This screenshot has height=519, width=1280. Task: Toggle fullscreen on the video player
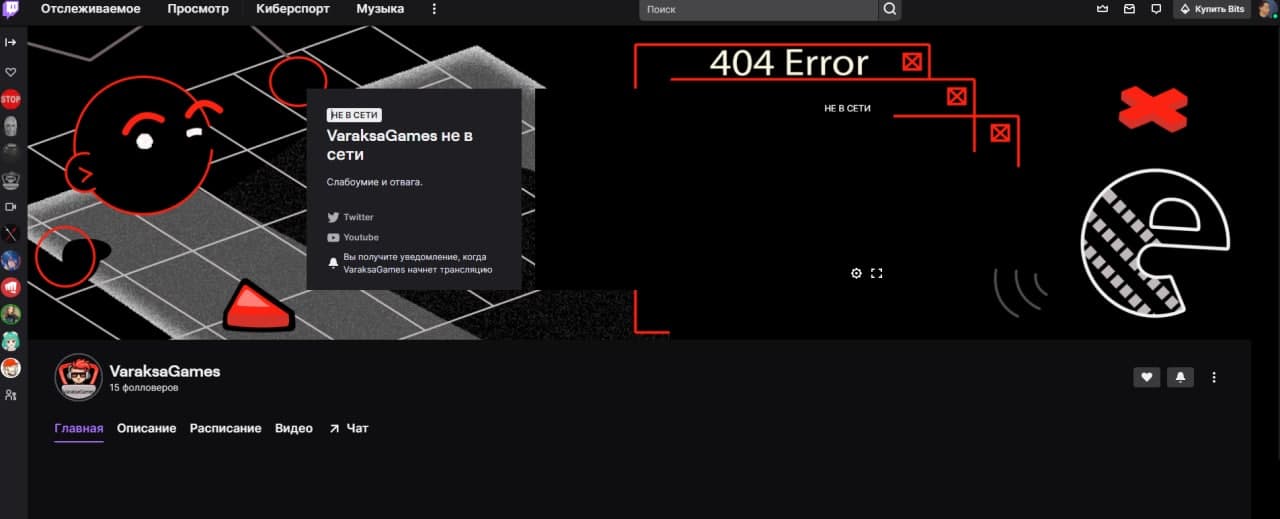877,273
